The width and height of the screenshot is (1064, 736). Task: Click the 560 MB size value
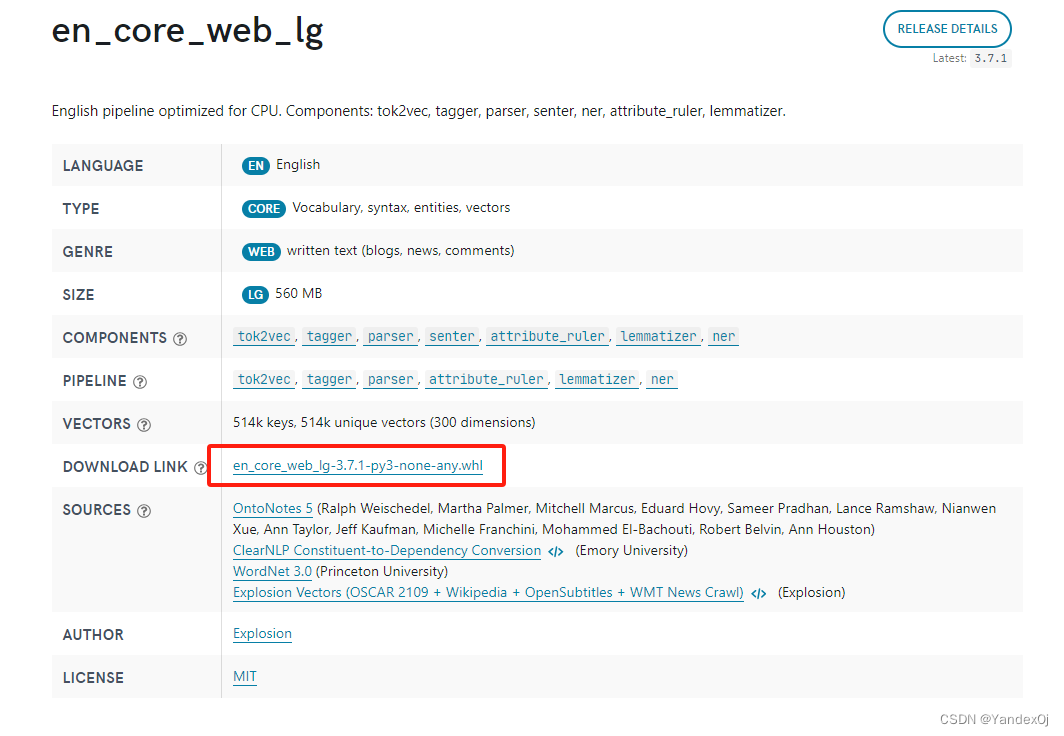299,294
